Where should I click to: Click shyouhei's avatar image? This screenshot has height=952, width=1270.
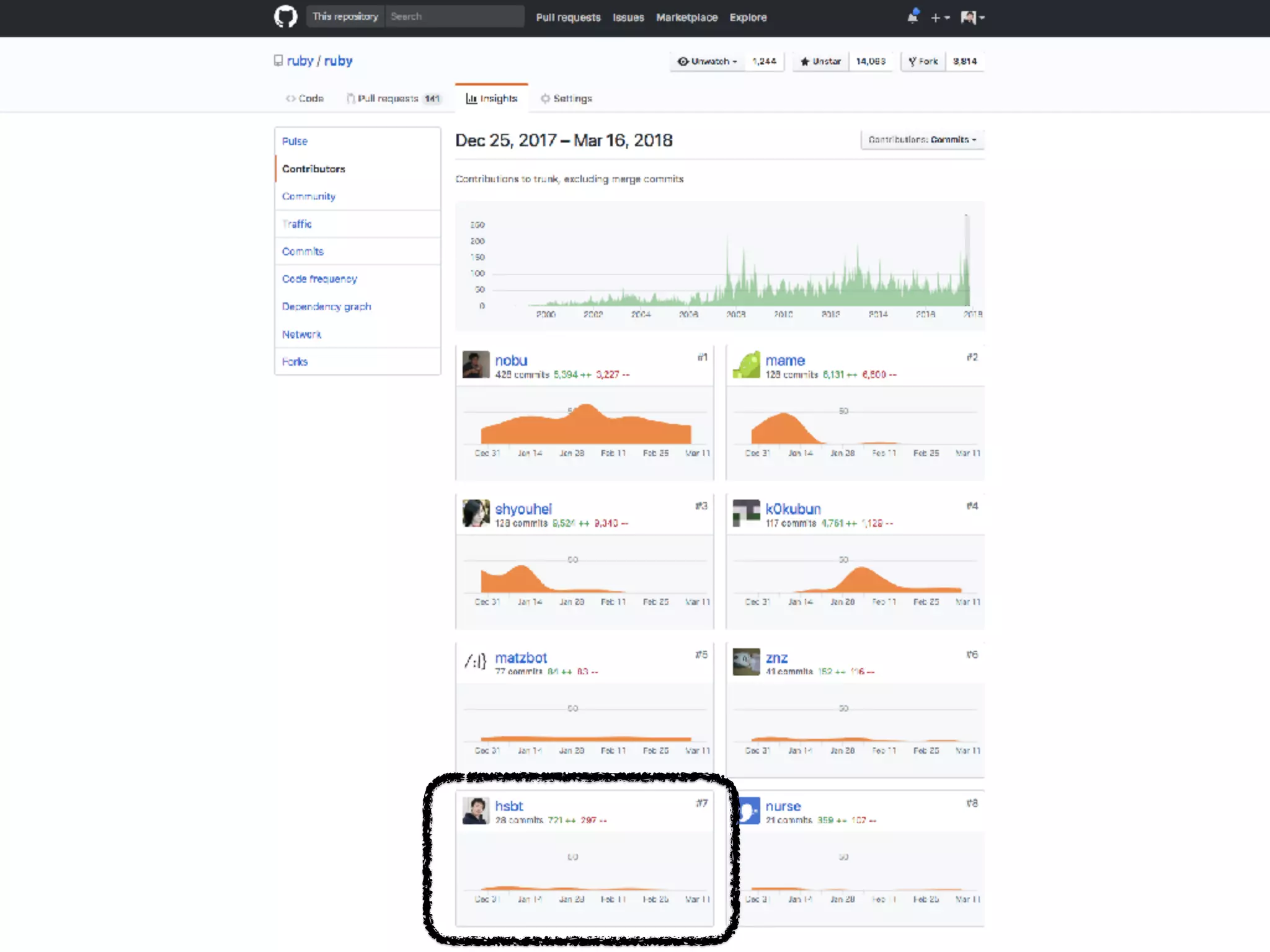pos(476,513)
